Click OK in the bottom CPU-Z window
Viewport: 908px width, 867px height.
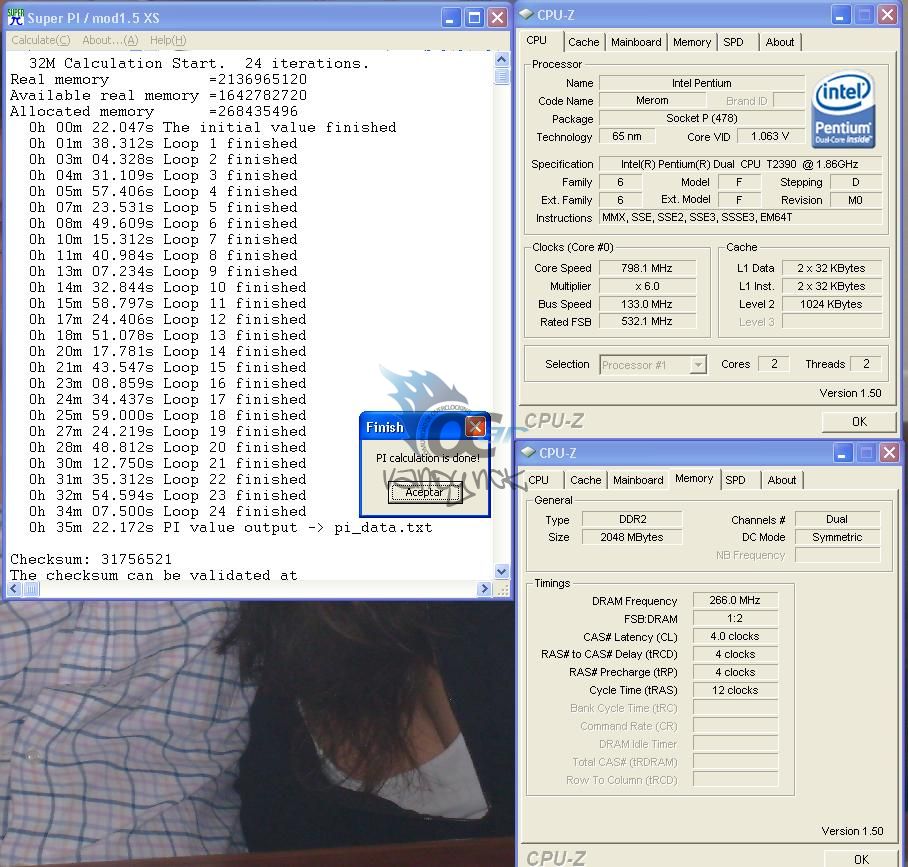[x=861, y=859]
